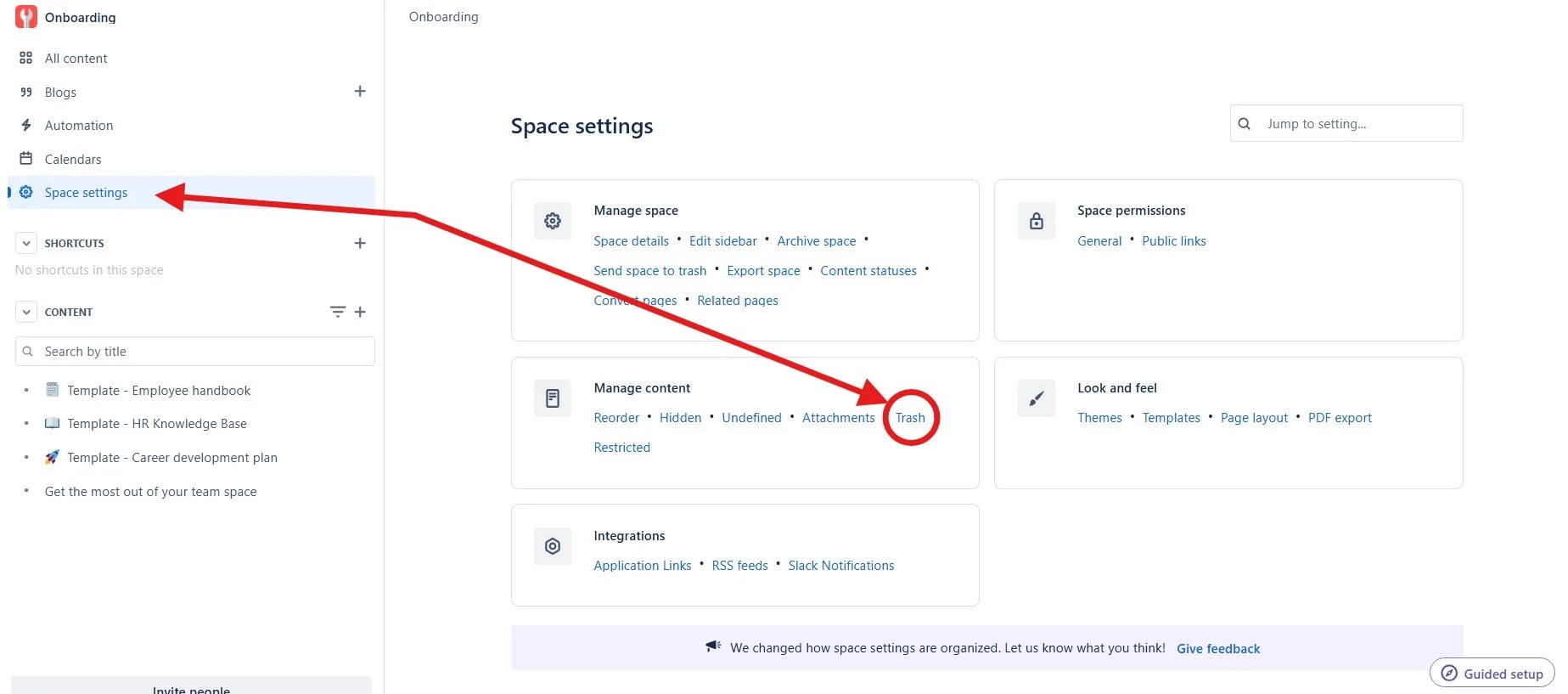Expand Template - Employee handbook tree item
Screen dimensions: 1568x694
coord(26,391)
